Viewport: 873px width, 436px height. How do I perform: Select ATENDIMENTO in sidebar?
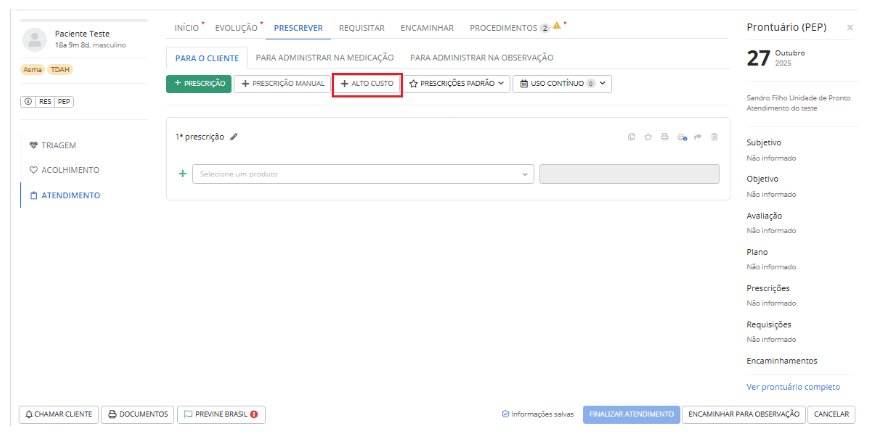65,195
